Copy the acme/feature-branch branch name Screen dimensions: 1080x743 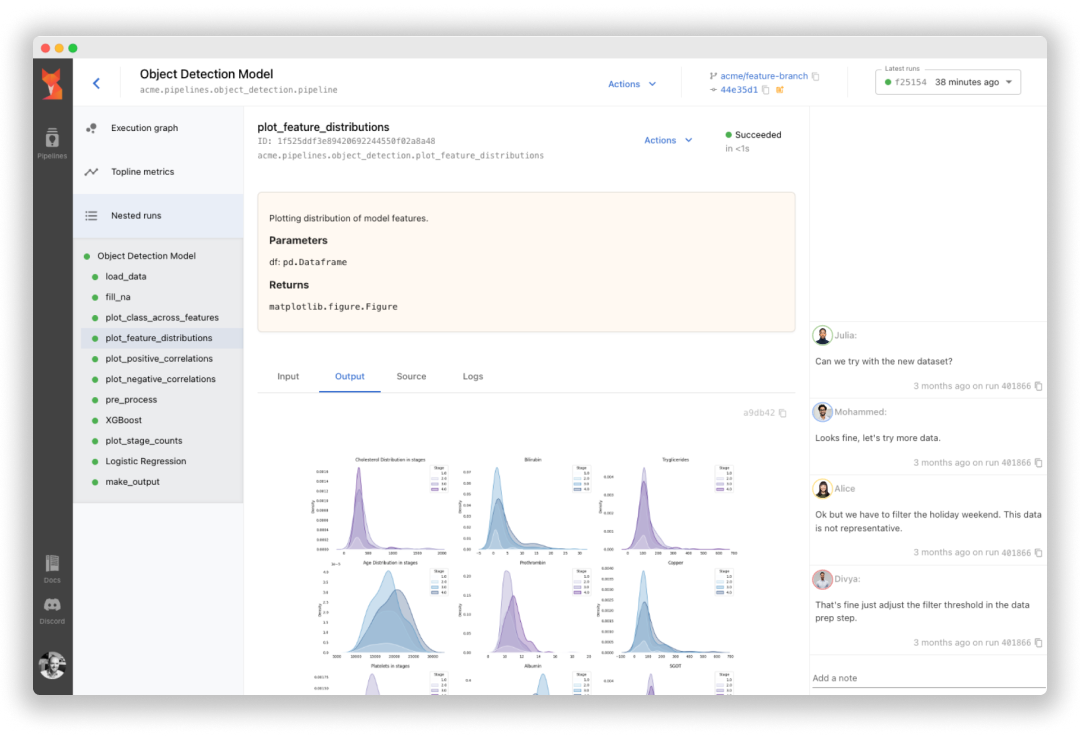(816, 76)
